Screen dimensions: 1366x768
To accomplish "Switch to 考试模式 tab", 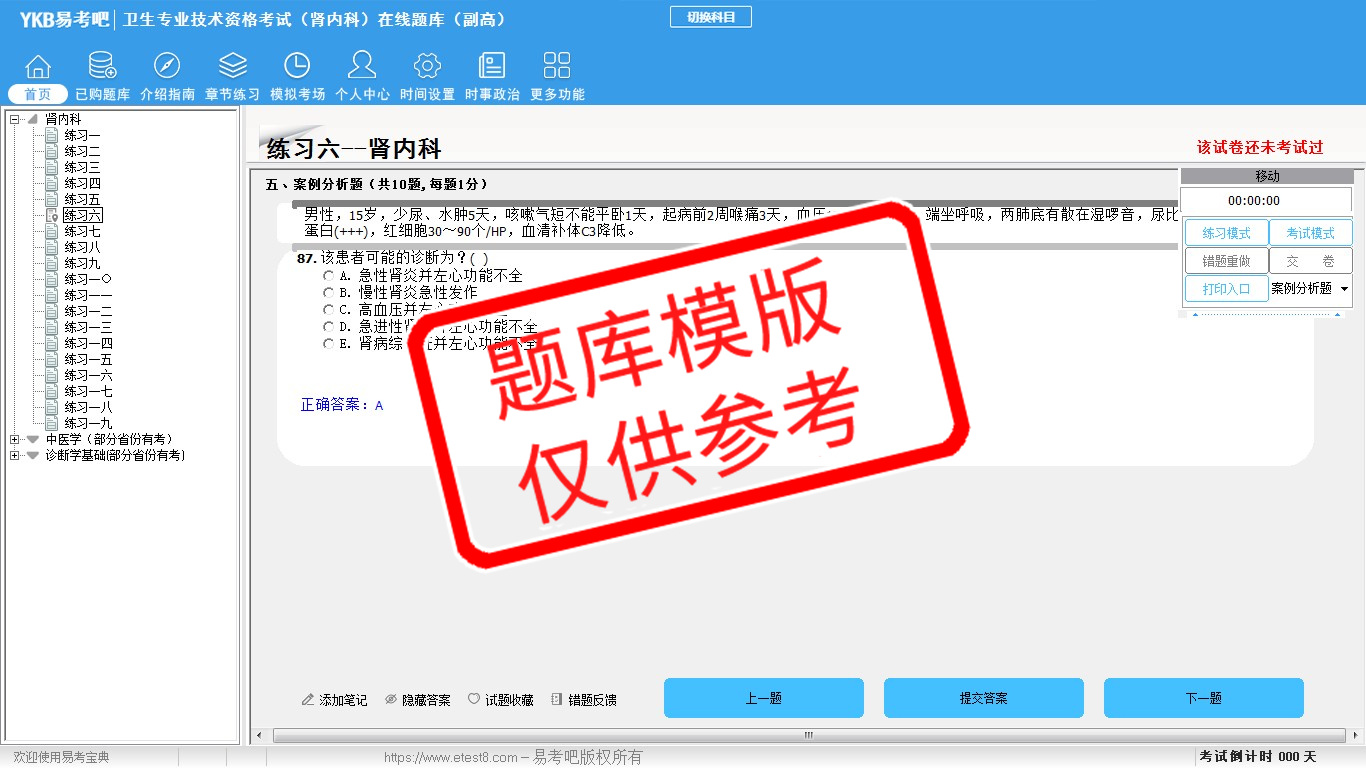I will pyautogui.click(x=1310, y=233).
